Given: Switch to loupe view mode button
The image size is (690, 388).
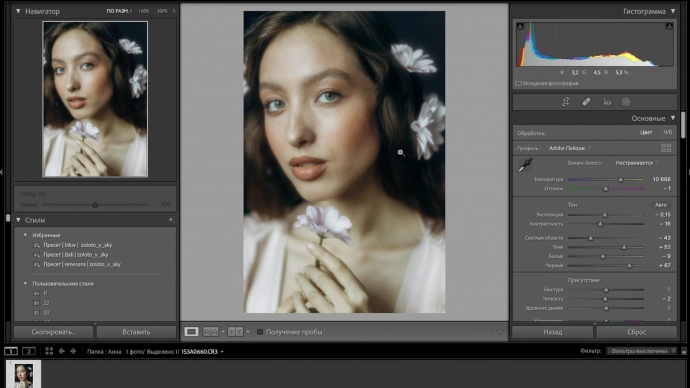Looking at the screenshot, I should [x=191, y=332].
